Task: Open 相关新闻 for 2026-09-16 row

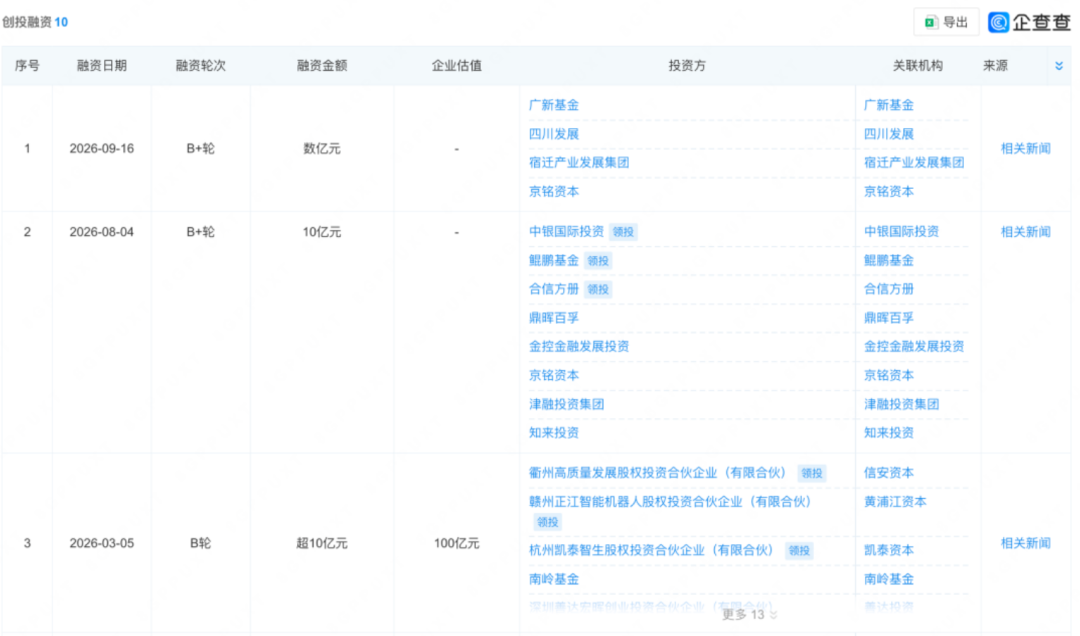Action: (1025, 148)
